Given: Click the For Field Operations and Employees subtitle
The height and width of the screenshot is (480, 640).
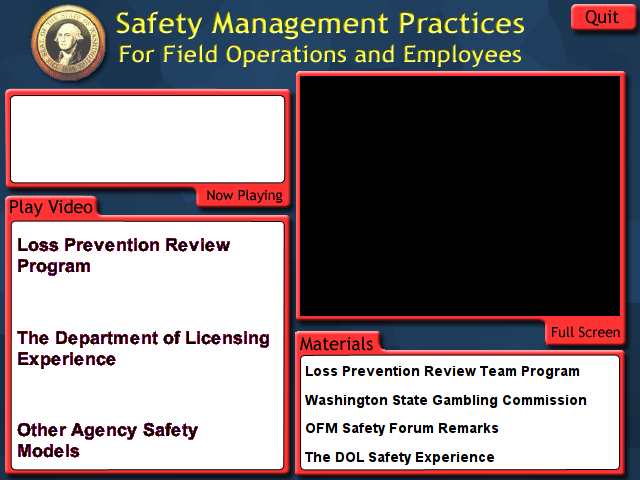Looking at the screenshot, I should point(320,54).
